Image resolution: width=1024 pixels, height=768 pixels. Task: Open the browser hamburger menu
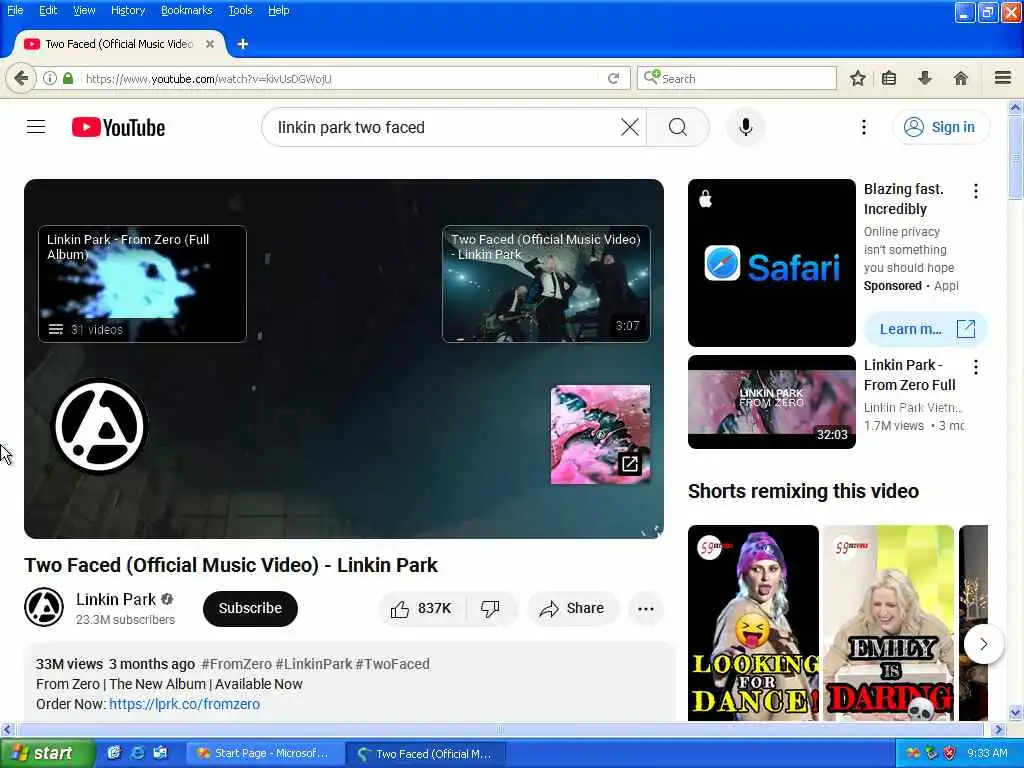click(x=1003, y=78)
